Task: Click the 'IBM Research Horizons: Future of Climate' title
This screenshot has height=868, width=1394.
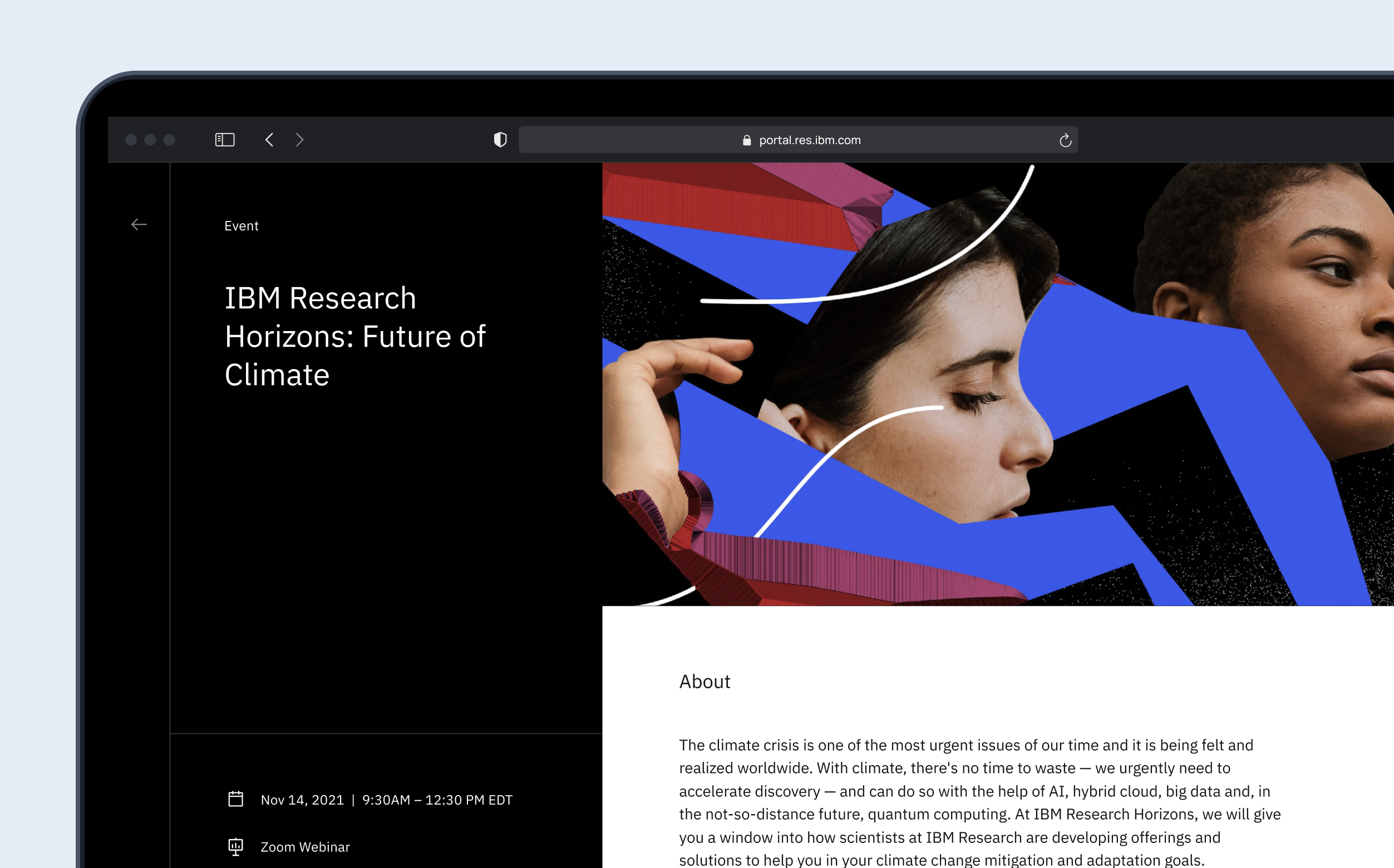Action: [x=355, y=337]
